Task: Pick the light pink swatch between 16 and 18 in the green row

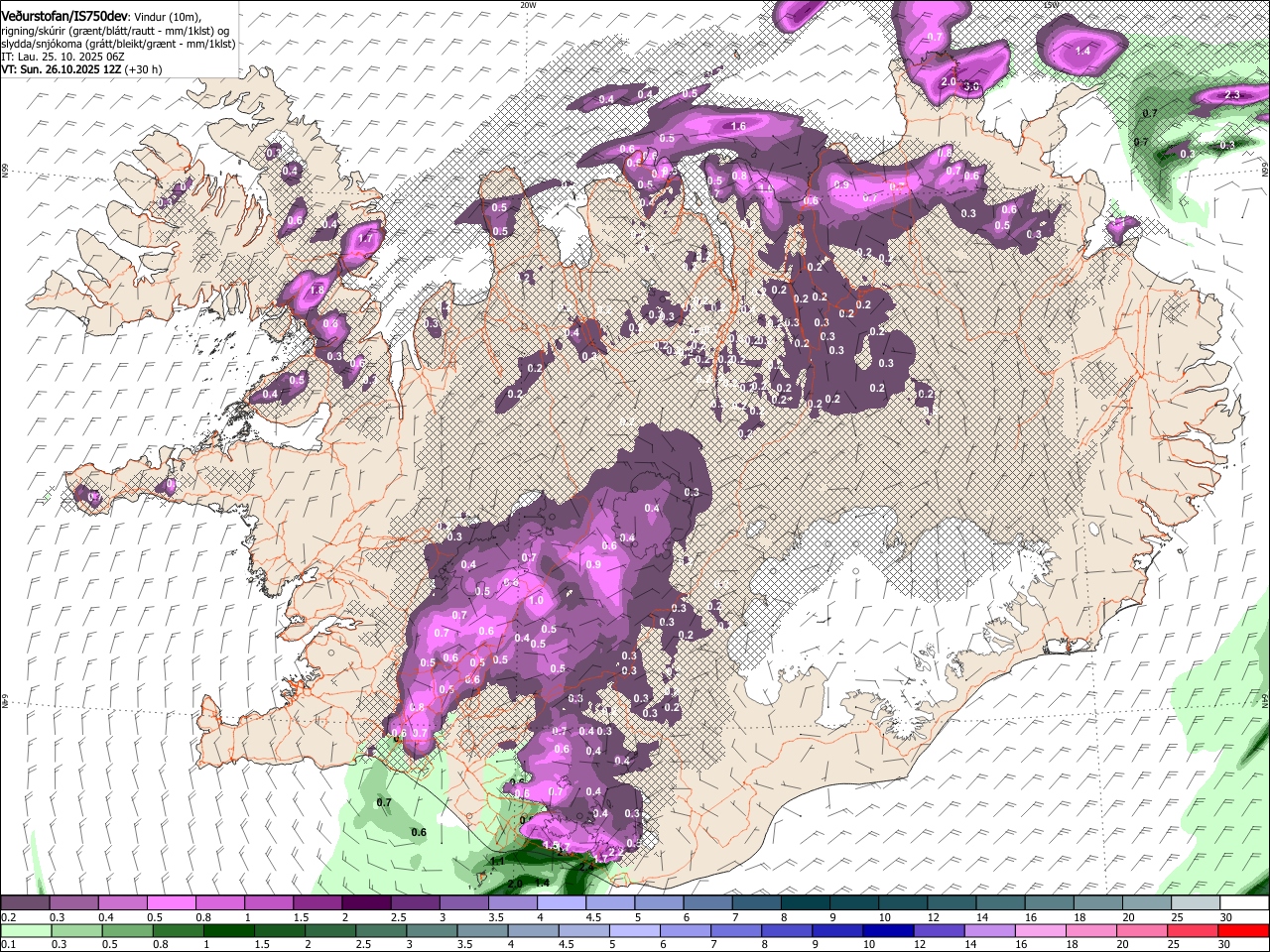Action: [x=1041, y=930]
